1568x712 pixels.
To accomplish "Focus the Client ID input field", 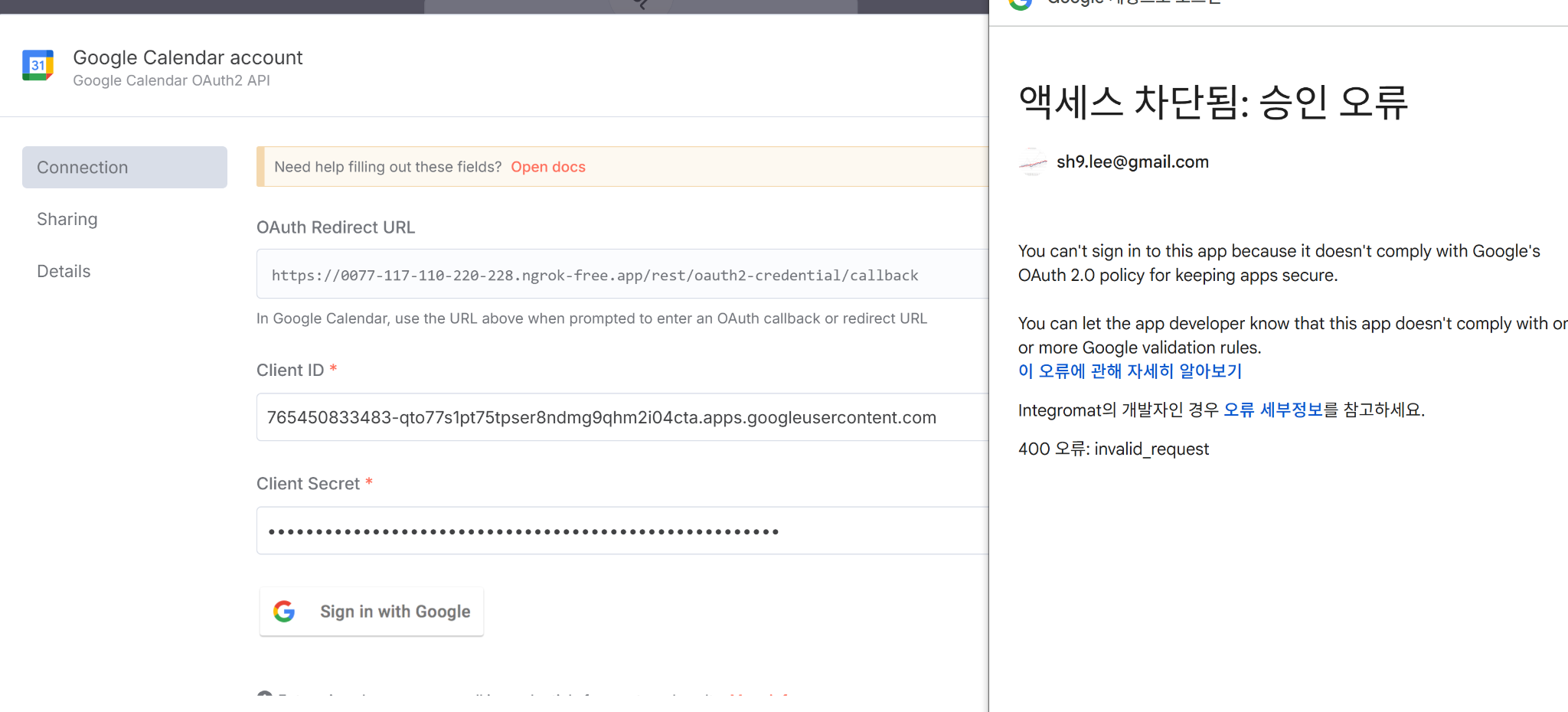I will [x=622, y=417].
